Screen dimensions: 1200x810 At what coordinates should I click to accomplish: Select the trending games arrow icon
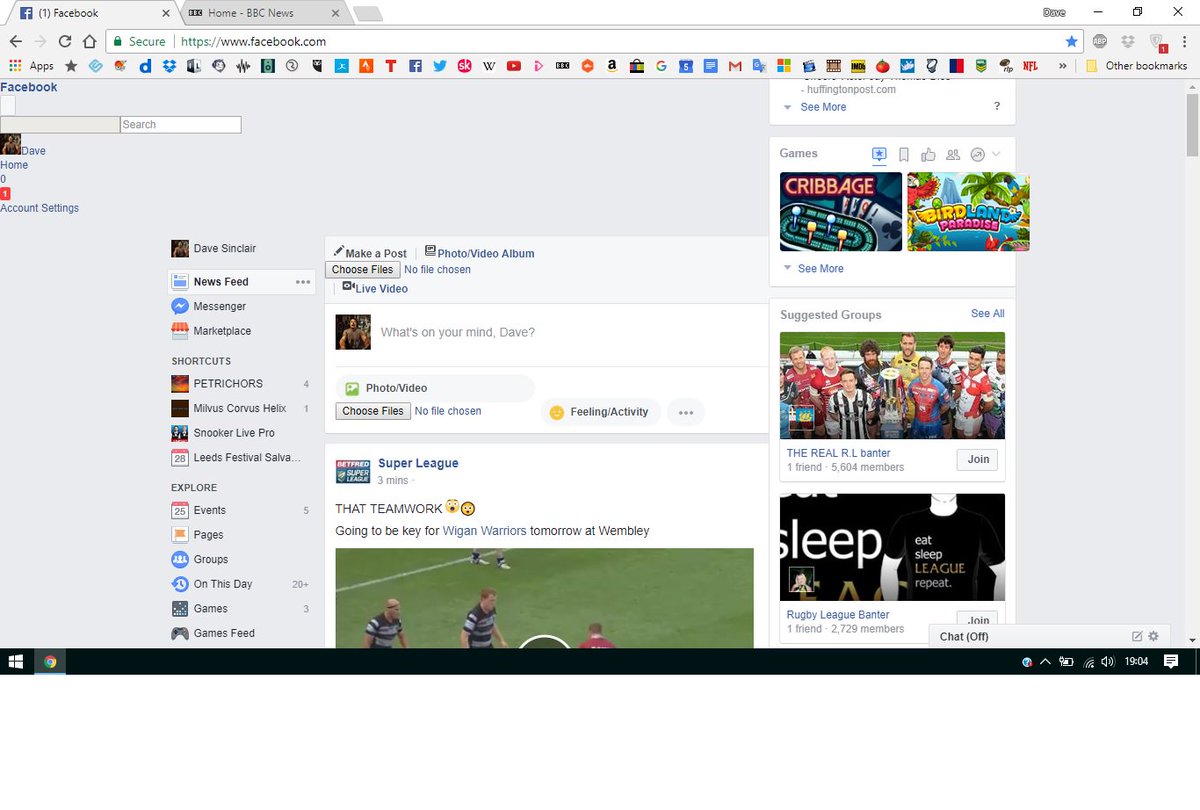[x=978, y=155]
